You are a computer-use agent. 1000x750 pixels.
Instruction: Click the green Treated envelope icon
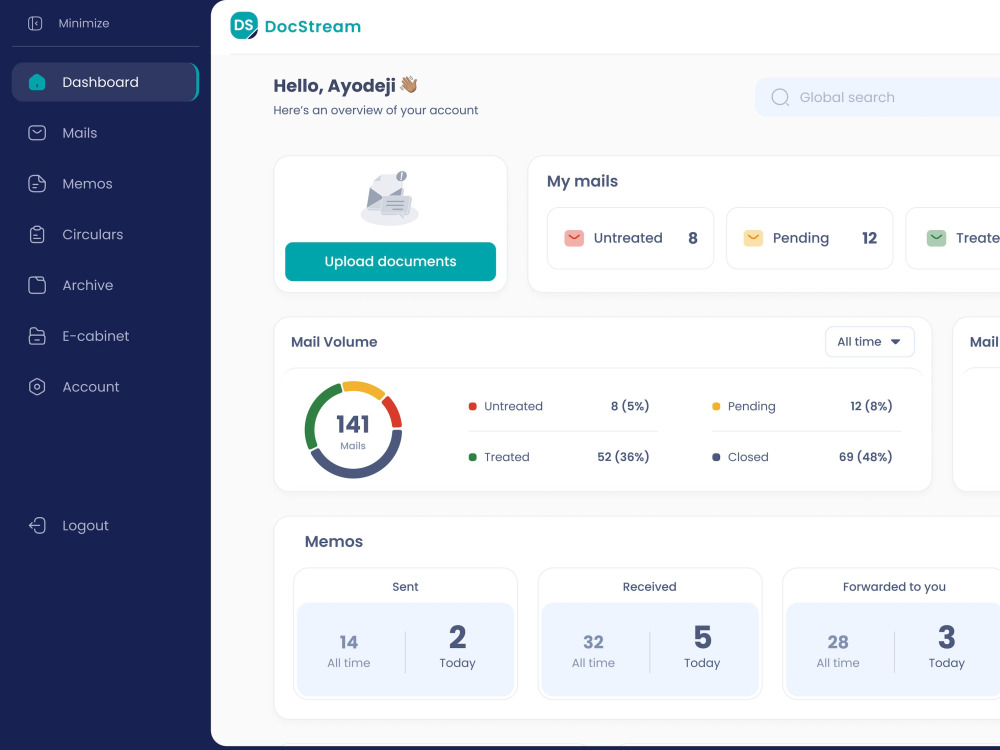click(936, 238)
